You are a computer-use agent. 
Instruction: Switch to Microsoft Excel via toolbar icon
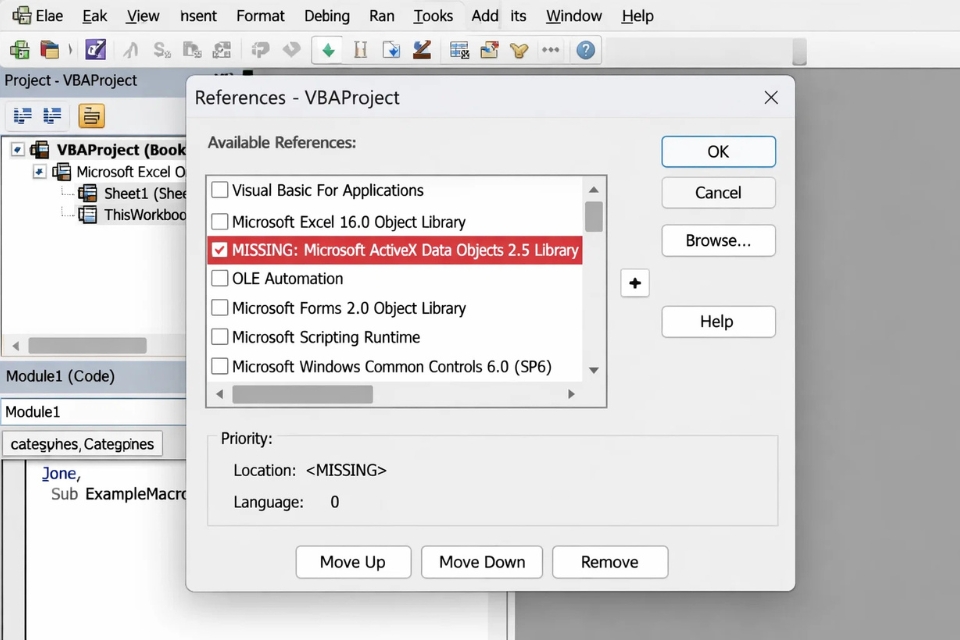[x=19, y=49]
